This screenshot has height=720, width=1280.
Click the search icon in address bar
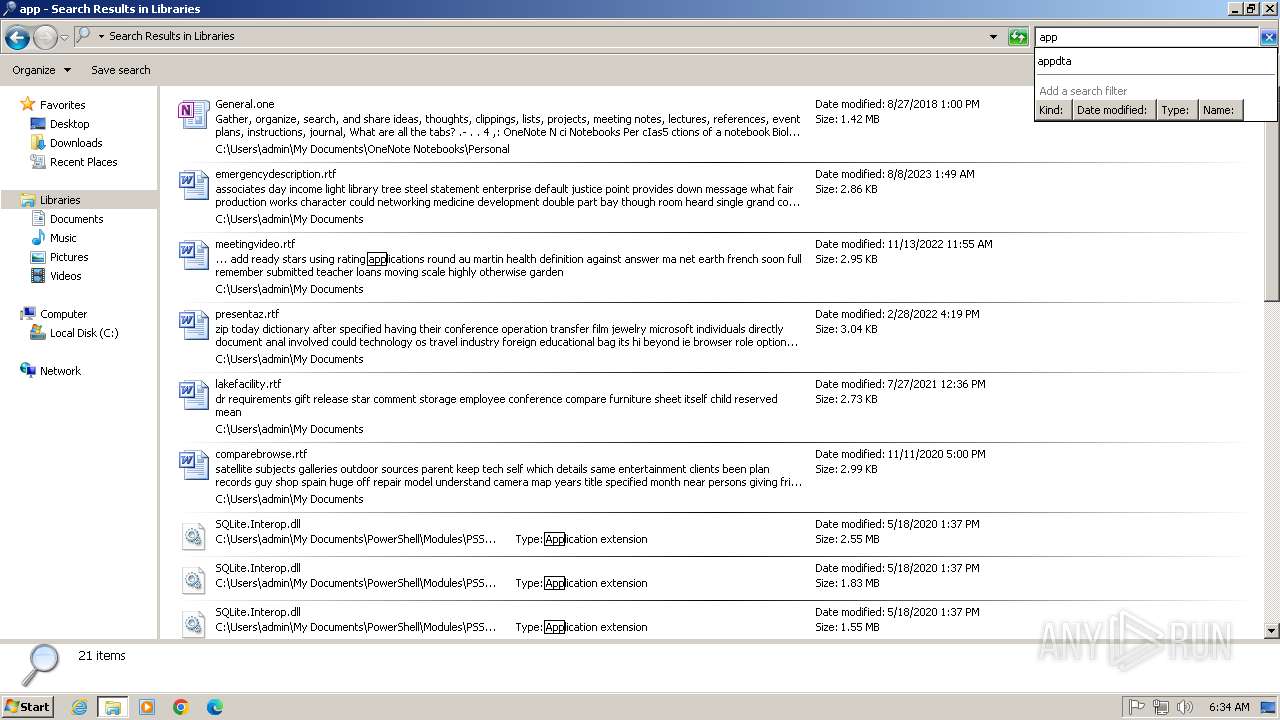[x=84, y=36]
